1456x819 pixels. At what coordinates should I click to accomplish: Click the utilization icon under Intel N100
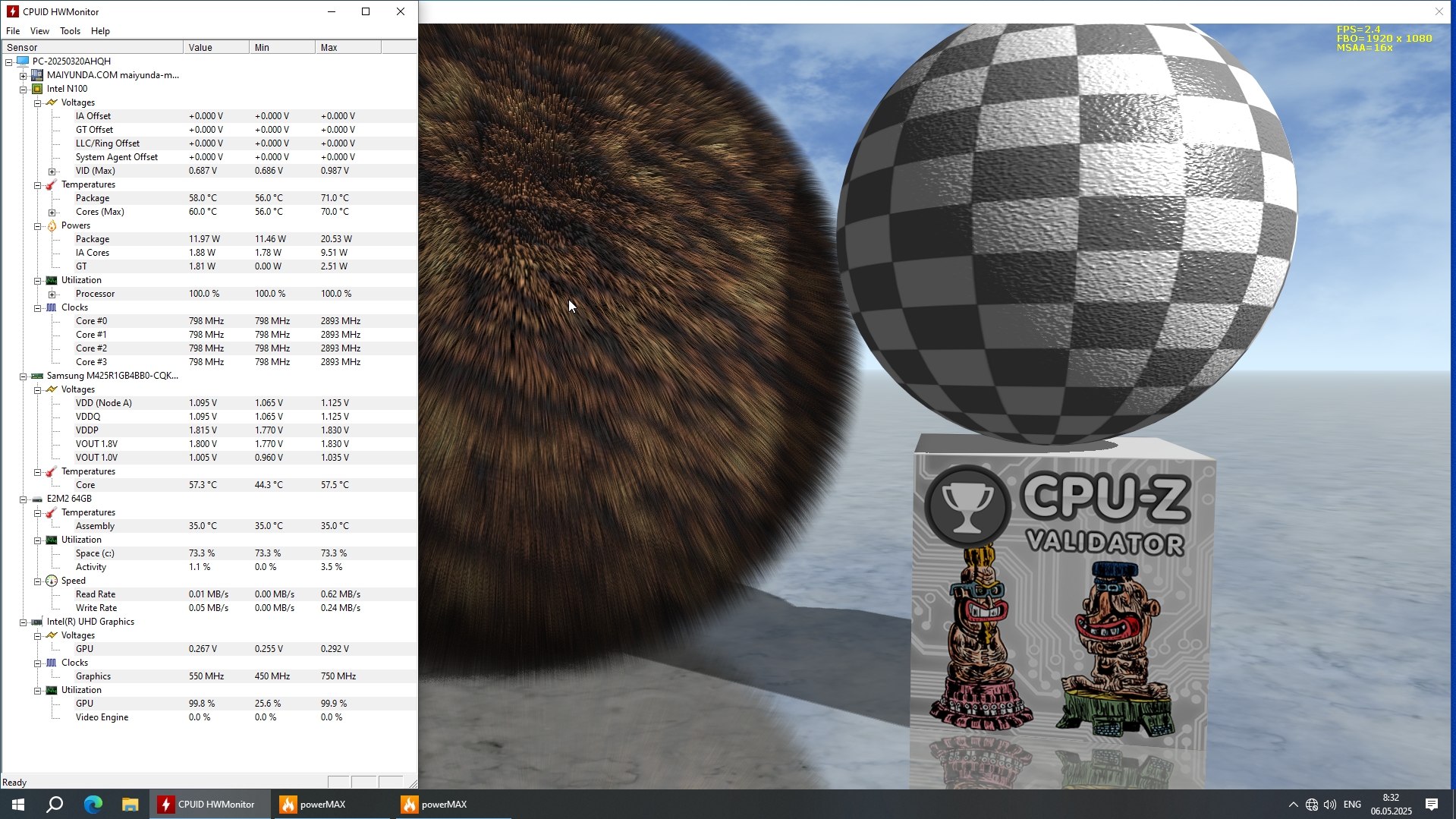click(x=52, y=280)
